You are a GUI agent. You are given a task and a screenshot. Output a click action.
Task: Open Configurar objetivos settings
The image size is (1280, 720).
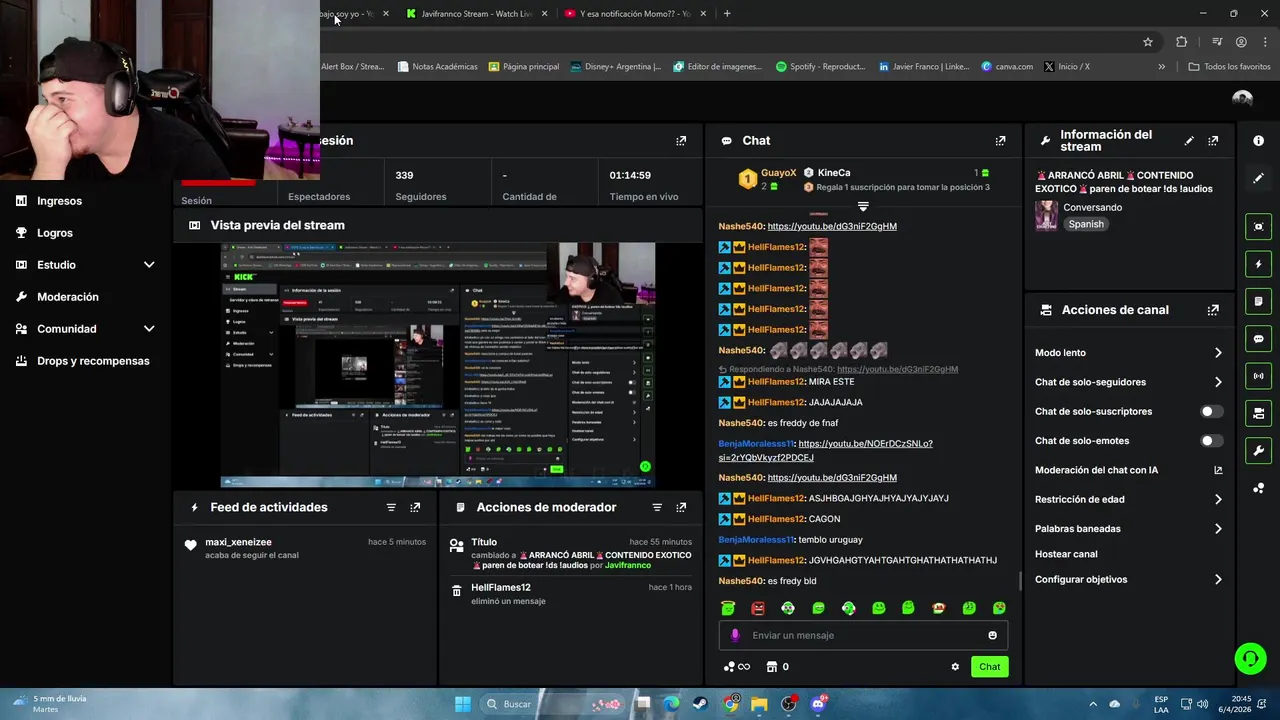pos(1129,580)
